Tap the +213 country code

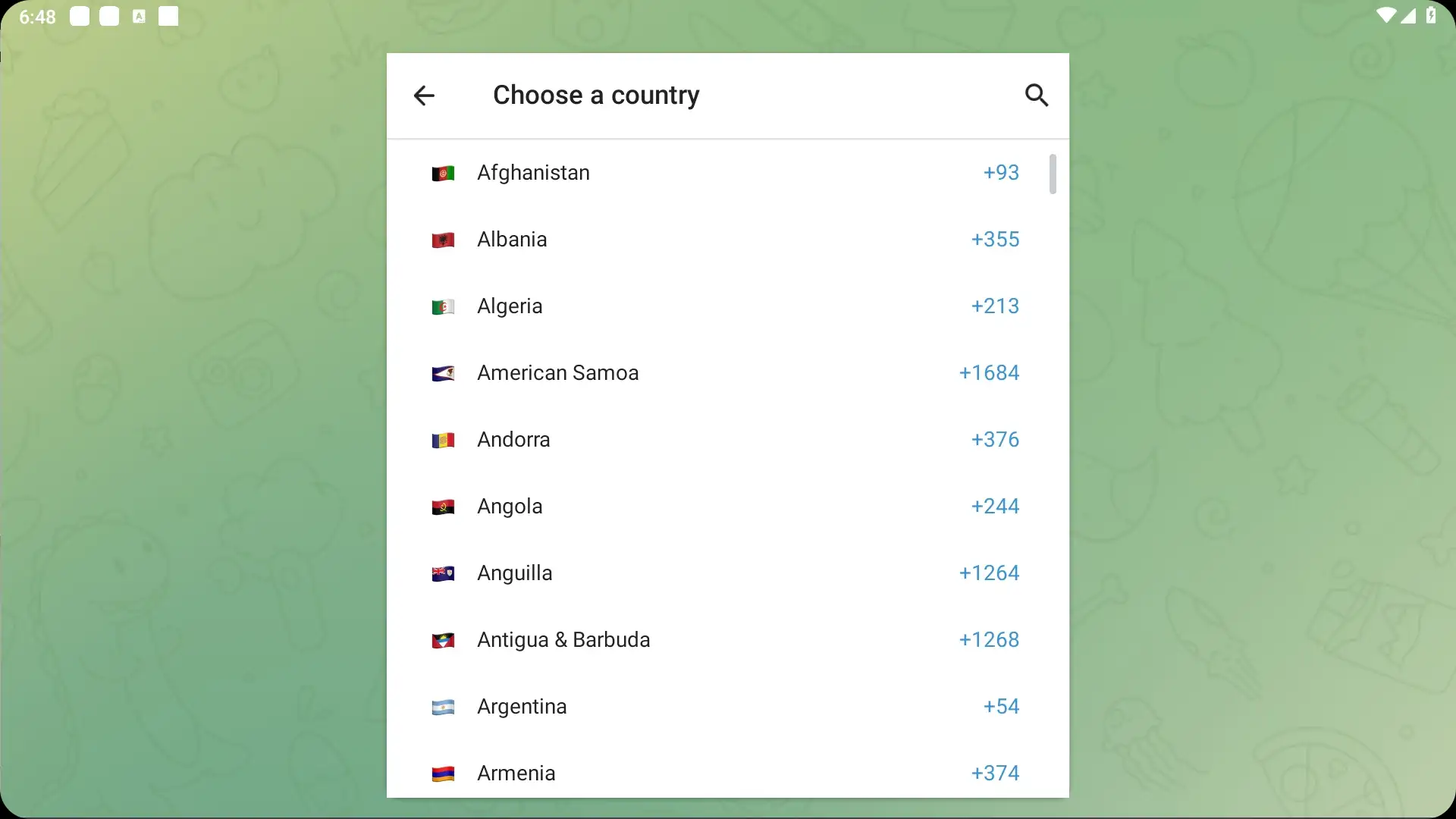[x=995, y=306]
